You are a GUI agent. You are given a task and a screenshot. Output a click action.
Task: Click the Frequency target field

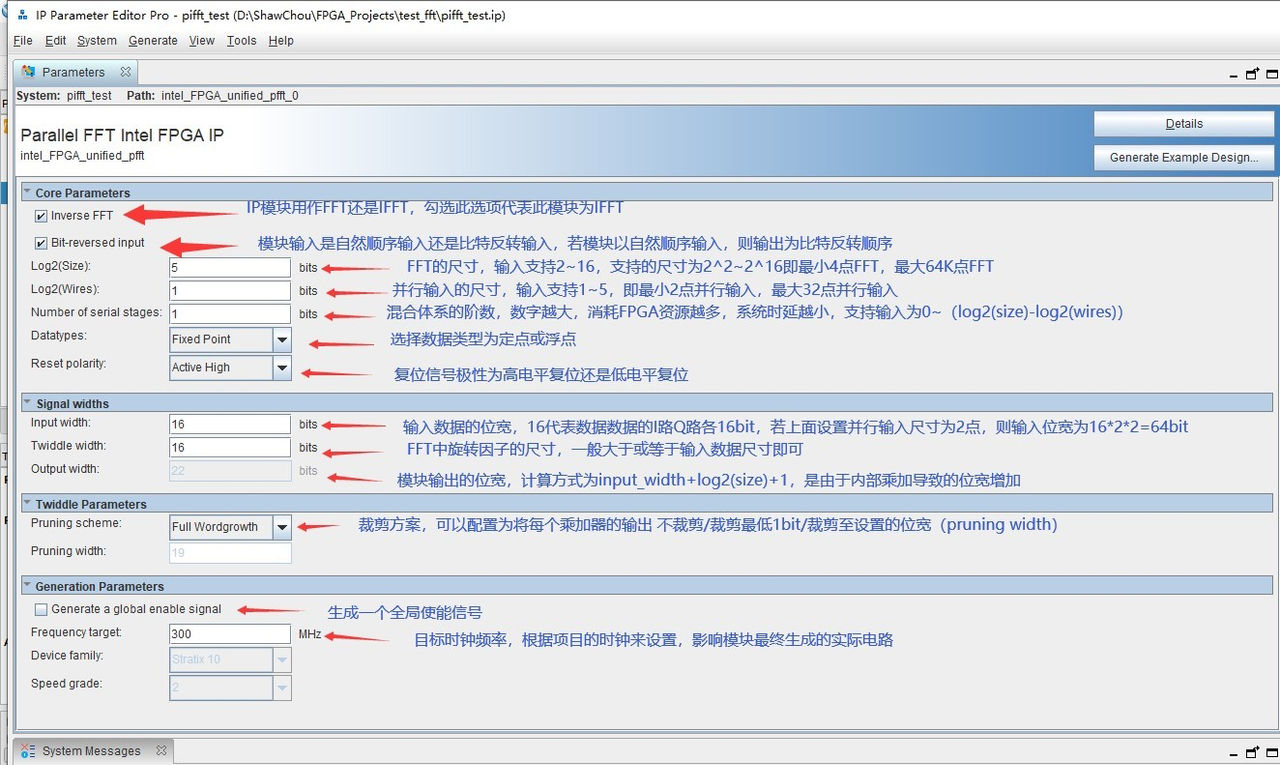pyautogui.click(x=230, y=634)
